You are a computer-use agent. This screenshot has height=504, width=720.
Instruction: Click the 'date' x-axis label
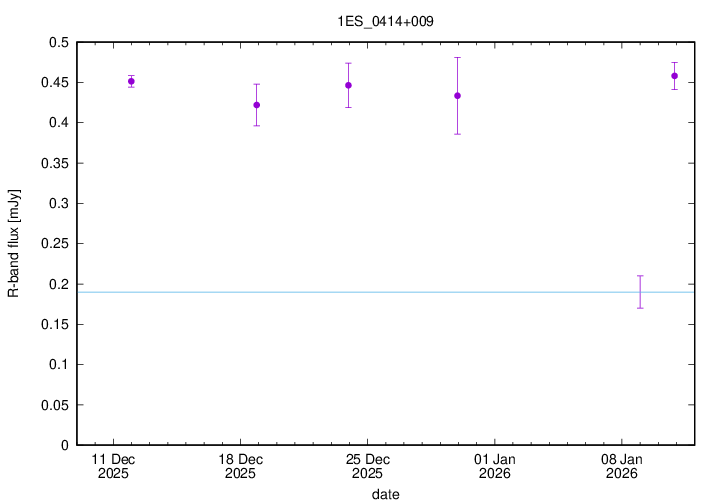(385, 494)
